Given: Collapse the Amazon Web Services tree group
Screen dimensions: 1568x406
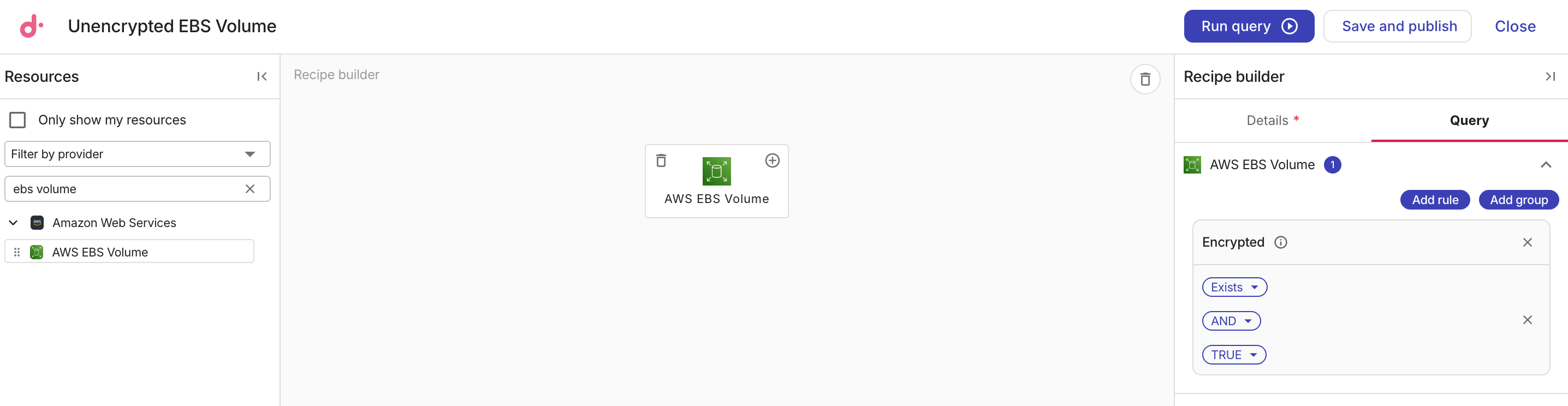Looking at the screenshot, I should 14,223.
